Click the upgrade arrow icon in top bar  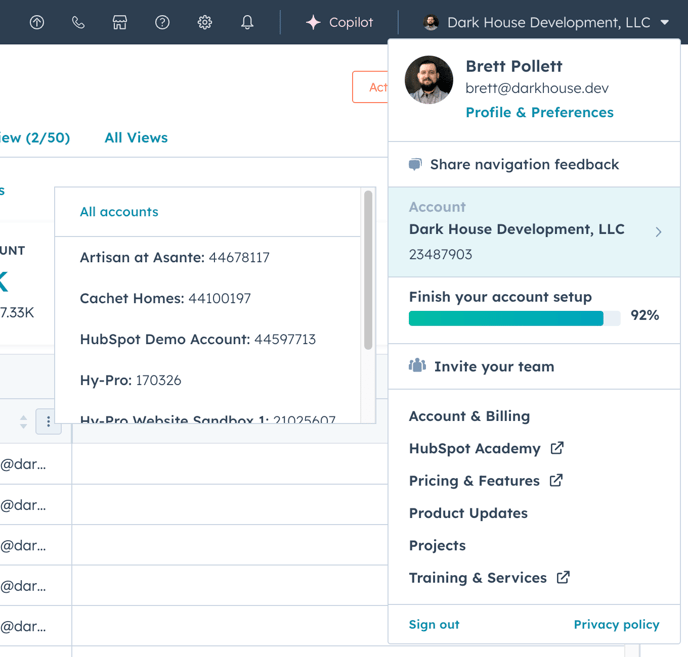(x=37, y=22)
